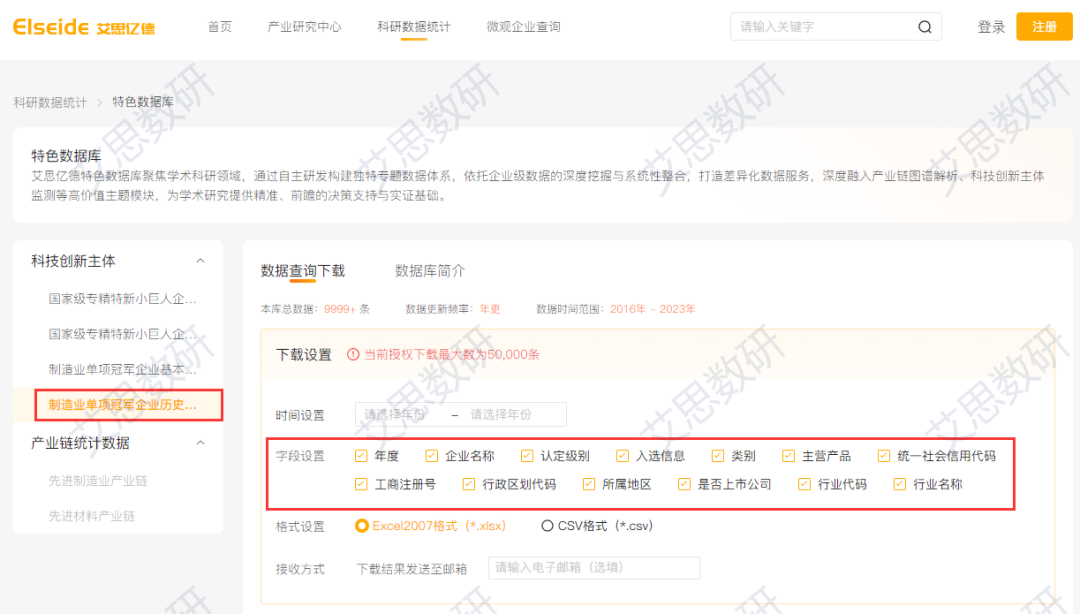The image size is (1080, 614).
Task: Click the orange 注册 button
Action: [x=1044, y=27]
